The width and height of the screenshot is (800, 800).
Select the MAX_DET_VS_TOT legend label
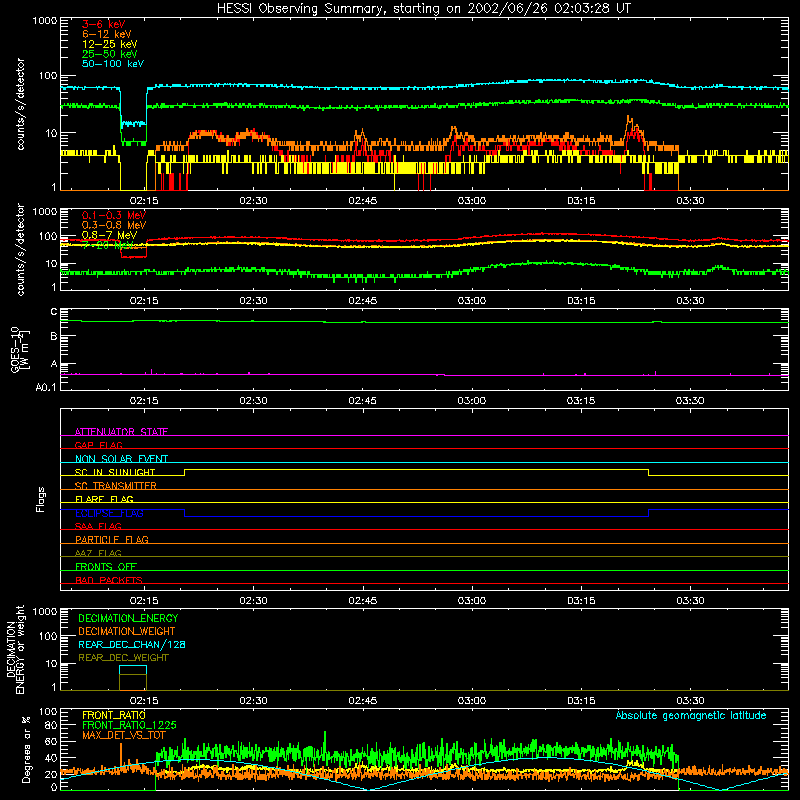[x=123, y=735]
